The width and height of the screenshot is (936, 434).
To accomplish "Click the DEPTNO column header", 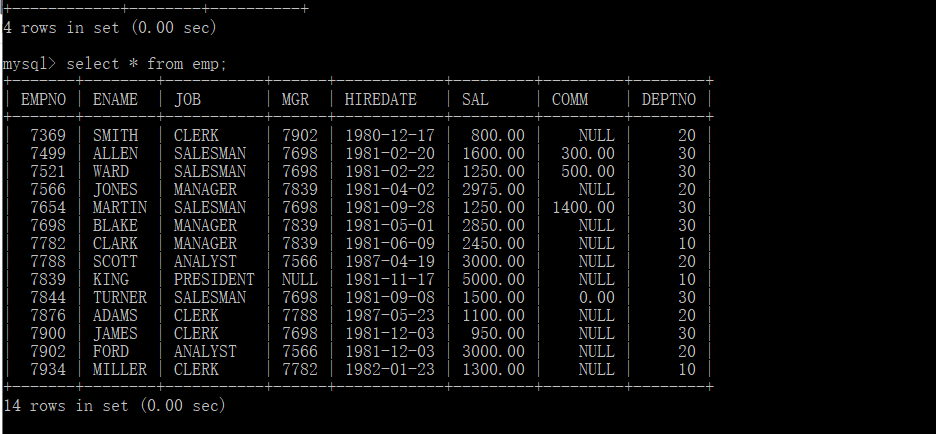I will tap(669, 99).
